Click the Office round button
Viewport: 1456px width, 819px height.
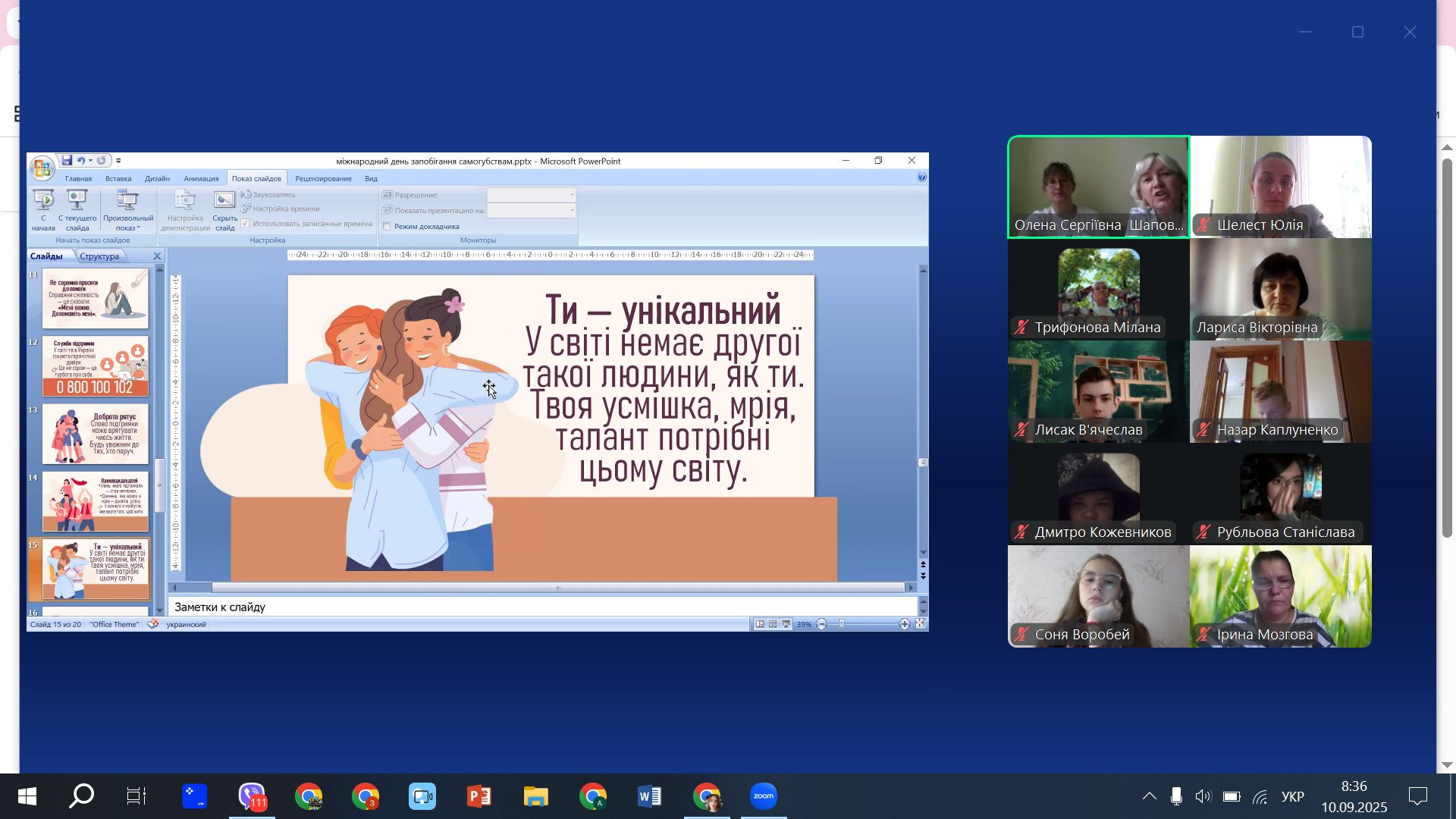(42, 168)
